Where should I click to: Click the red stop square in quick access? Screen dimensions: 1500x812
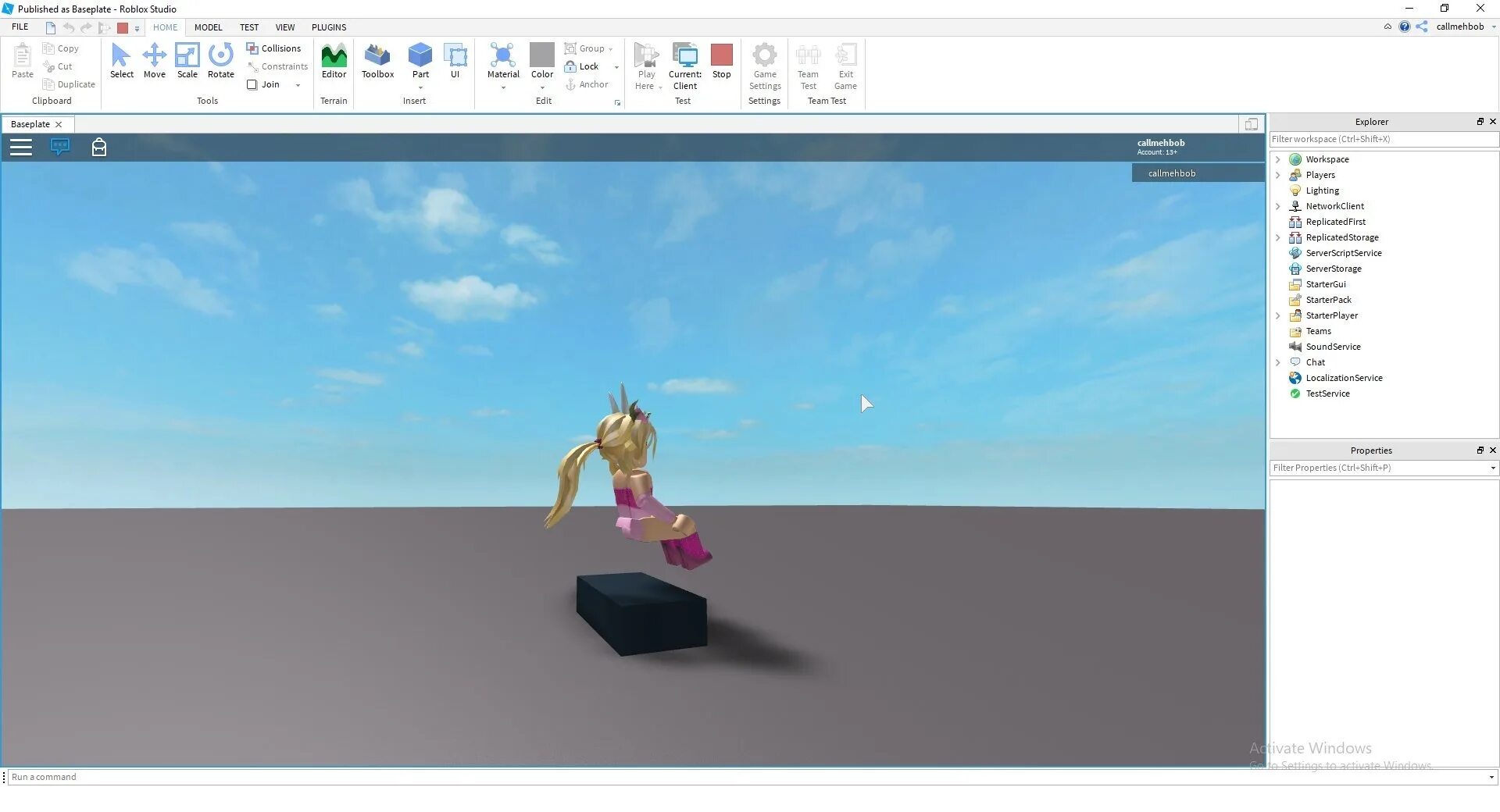[123, 27]
